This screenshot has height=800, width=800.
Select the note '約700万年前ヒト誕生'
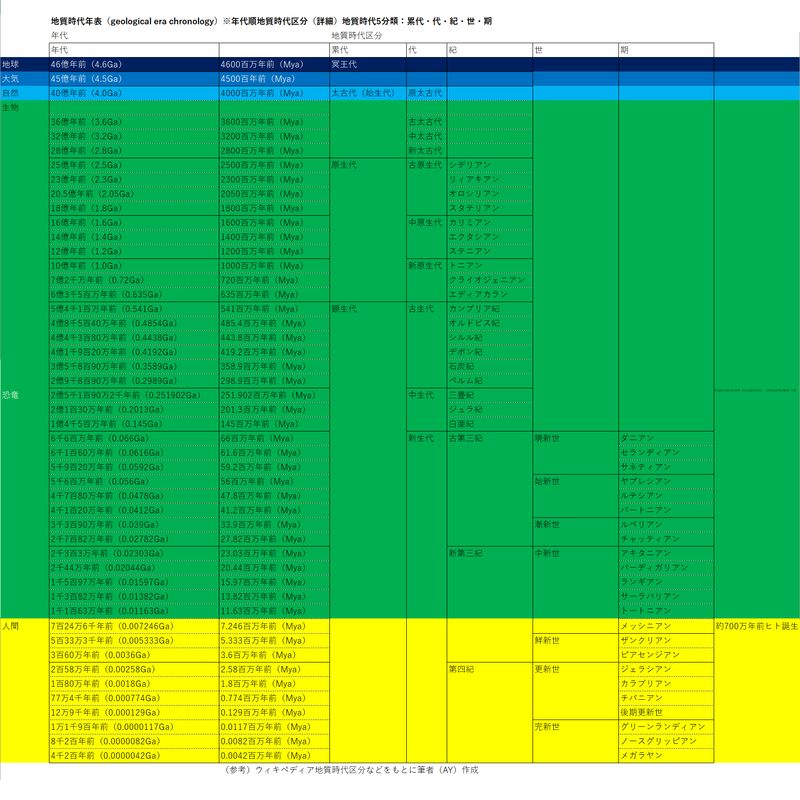coord(757,626)
